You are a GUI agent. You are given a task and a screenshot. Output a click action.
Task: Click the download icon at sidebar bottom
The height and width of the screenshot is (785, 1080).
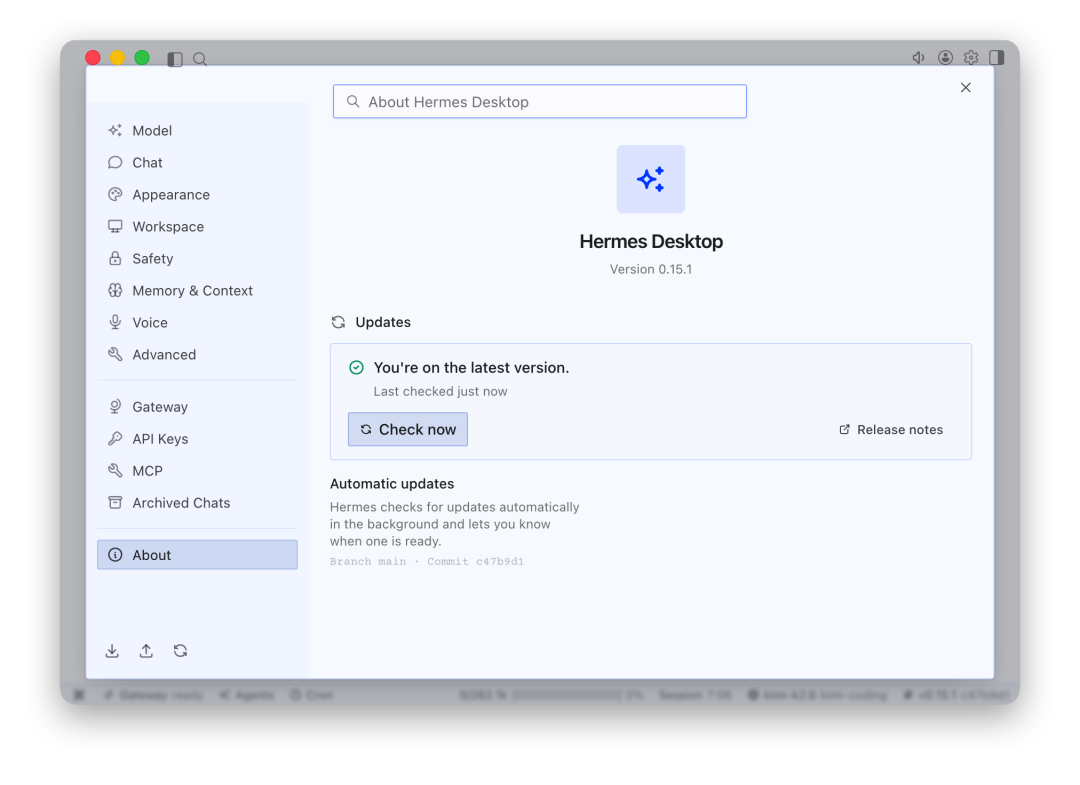coord(112,651)
